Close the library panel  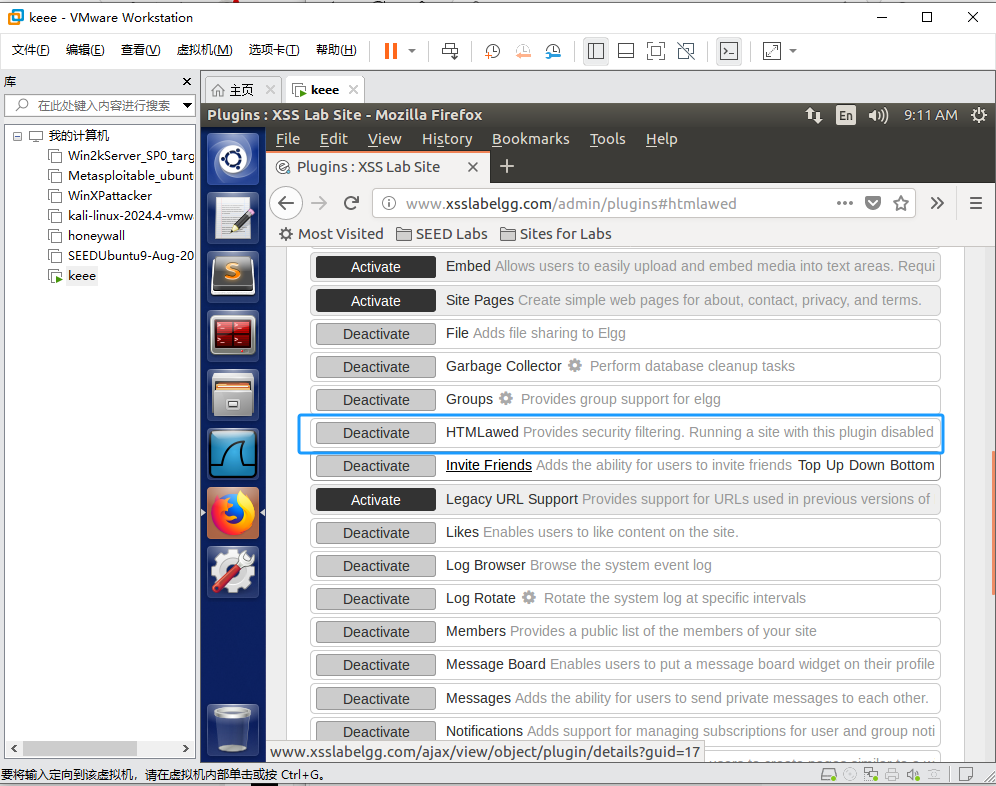point(187,81)
